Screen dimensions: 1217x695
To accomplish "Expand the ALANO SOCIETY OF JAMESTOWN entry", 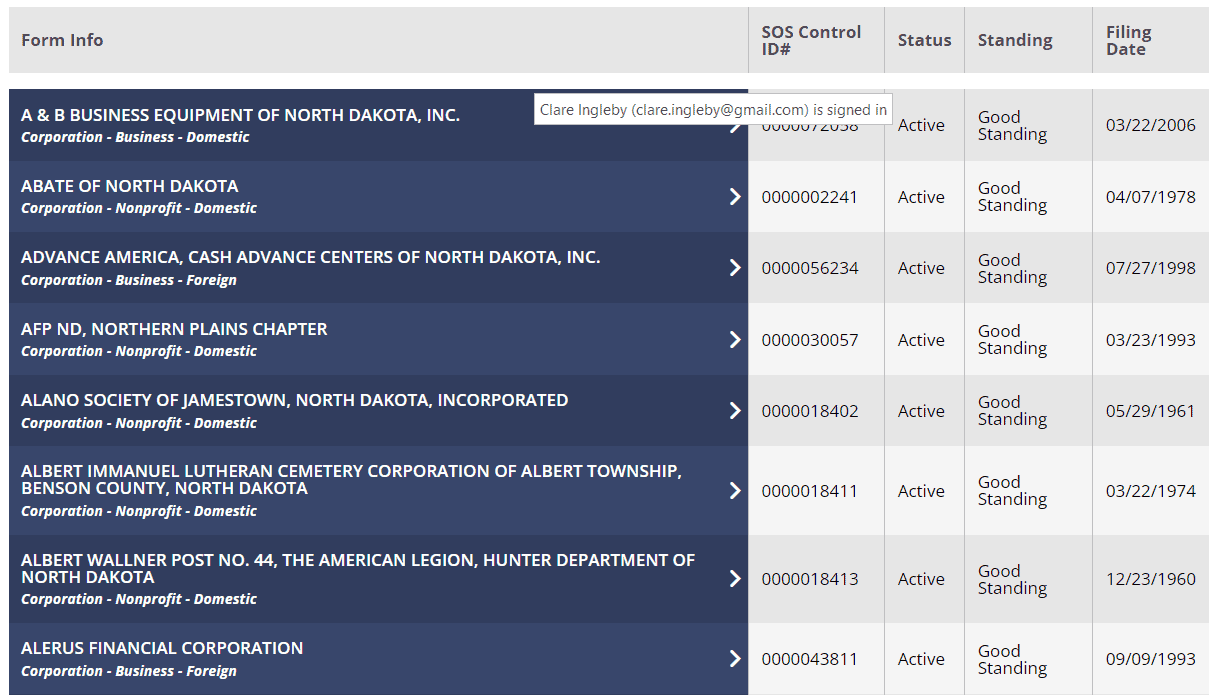I will (735, 410).
